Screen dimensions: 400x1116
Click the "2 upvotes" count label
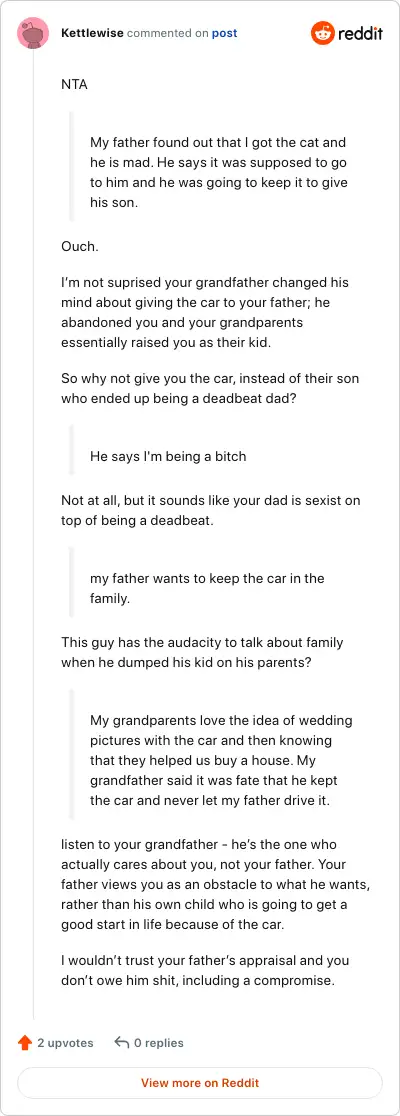(x=65, y=1043)
